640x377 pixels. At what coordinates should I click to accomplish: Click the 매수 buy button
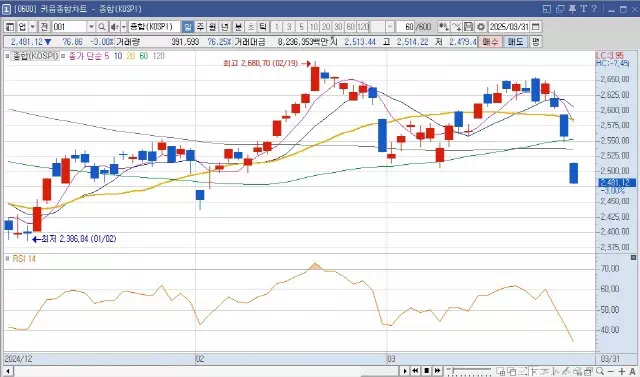coord(490,42)
